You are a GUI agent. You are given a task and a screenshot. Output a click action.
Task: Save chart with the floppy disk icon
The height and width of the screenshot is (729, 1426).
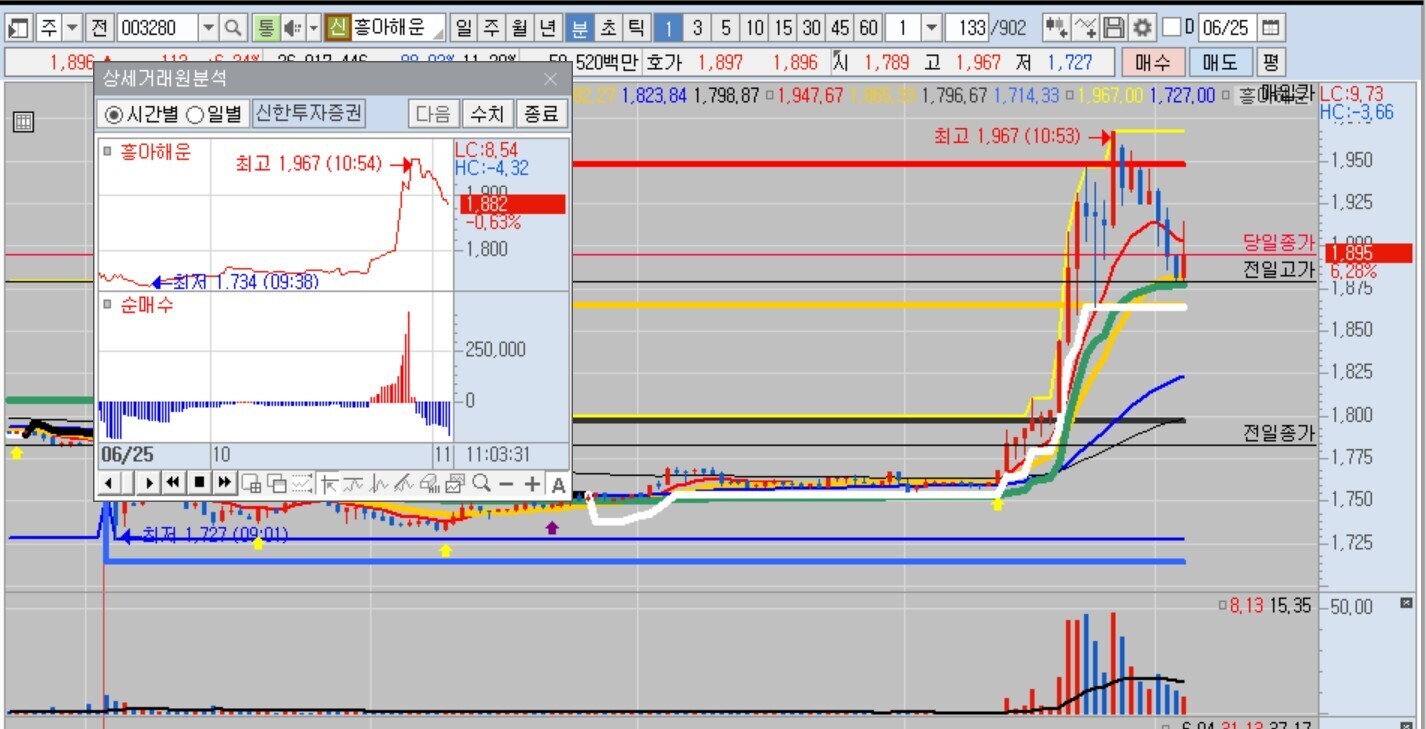1113,27
